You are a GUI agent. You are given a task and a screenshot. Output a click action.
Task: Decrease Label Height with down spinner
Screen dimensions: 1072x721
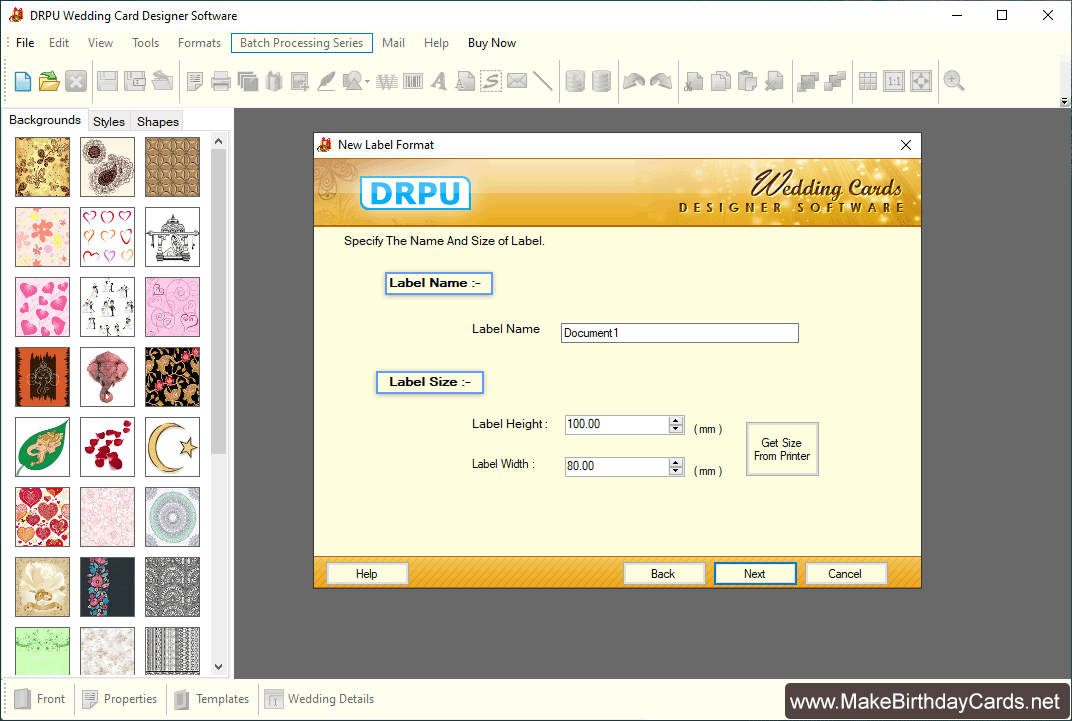click(x=676, y=429)
